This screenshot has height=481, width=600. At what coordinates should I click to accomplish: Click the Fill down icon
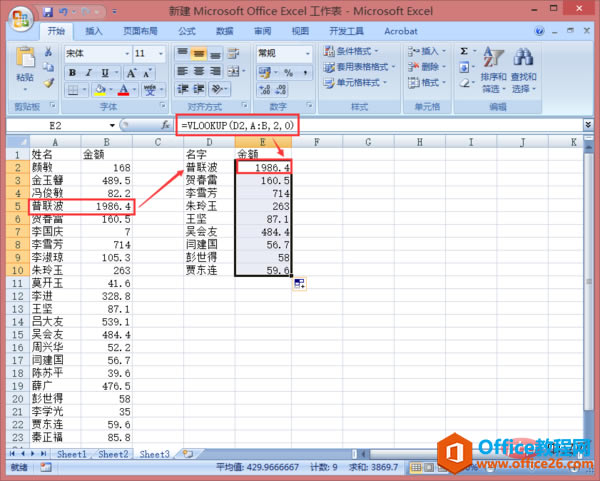[464, 68]
